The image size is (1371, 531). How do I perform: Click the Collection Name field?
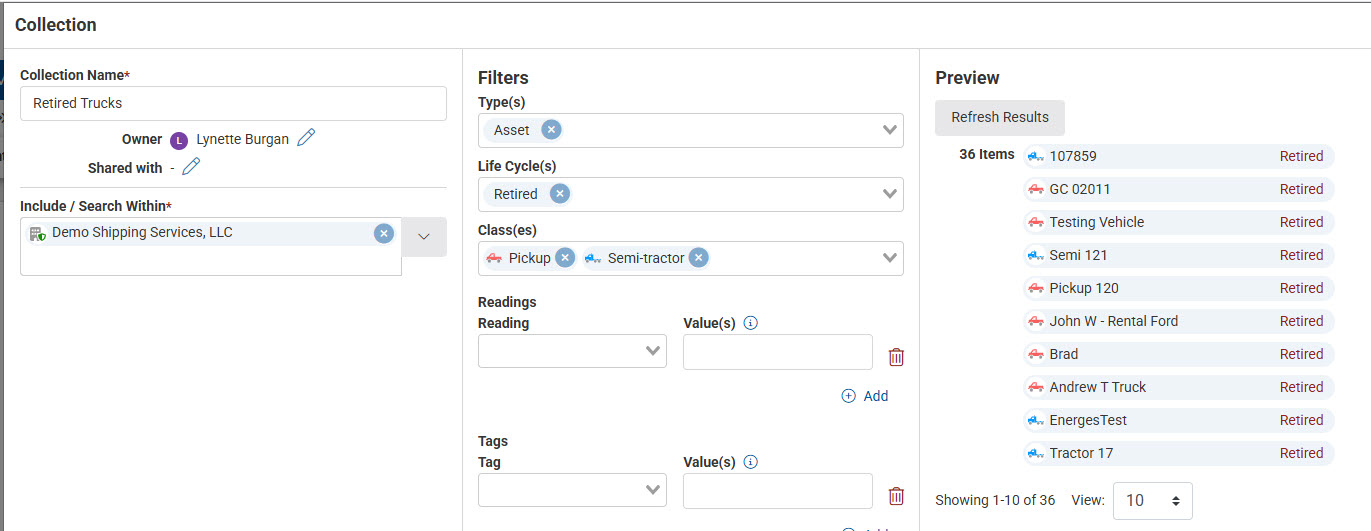coord(233,103)
